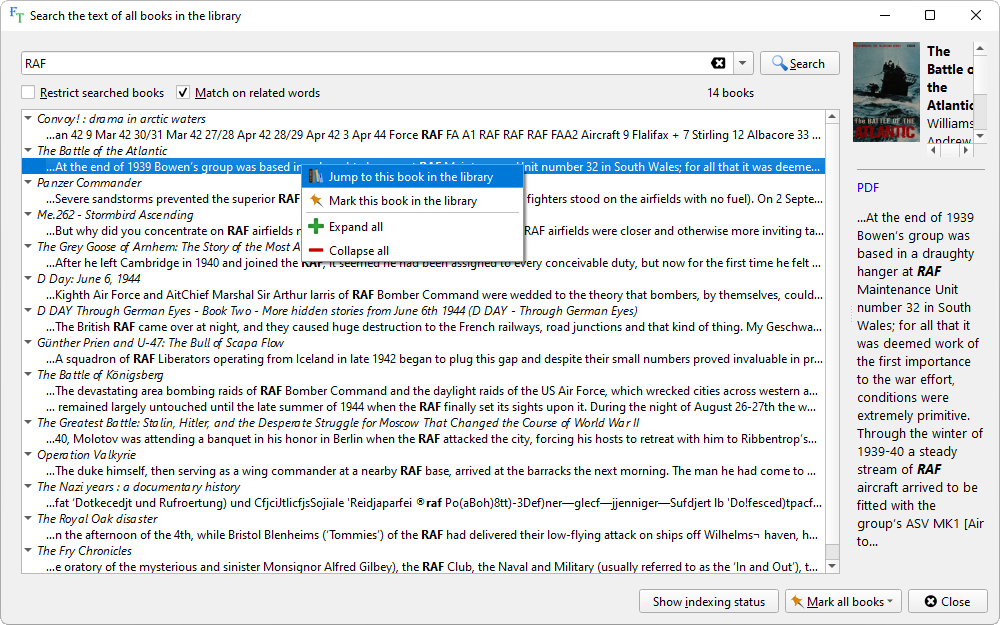Click the Calibre full-text search icon in title bar

click(16, 16)
